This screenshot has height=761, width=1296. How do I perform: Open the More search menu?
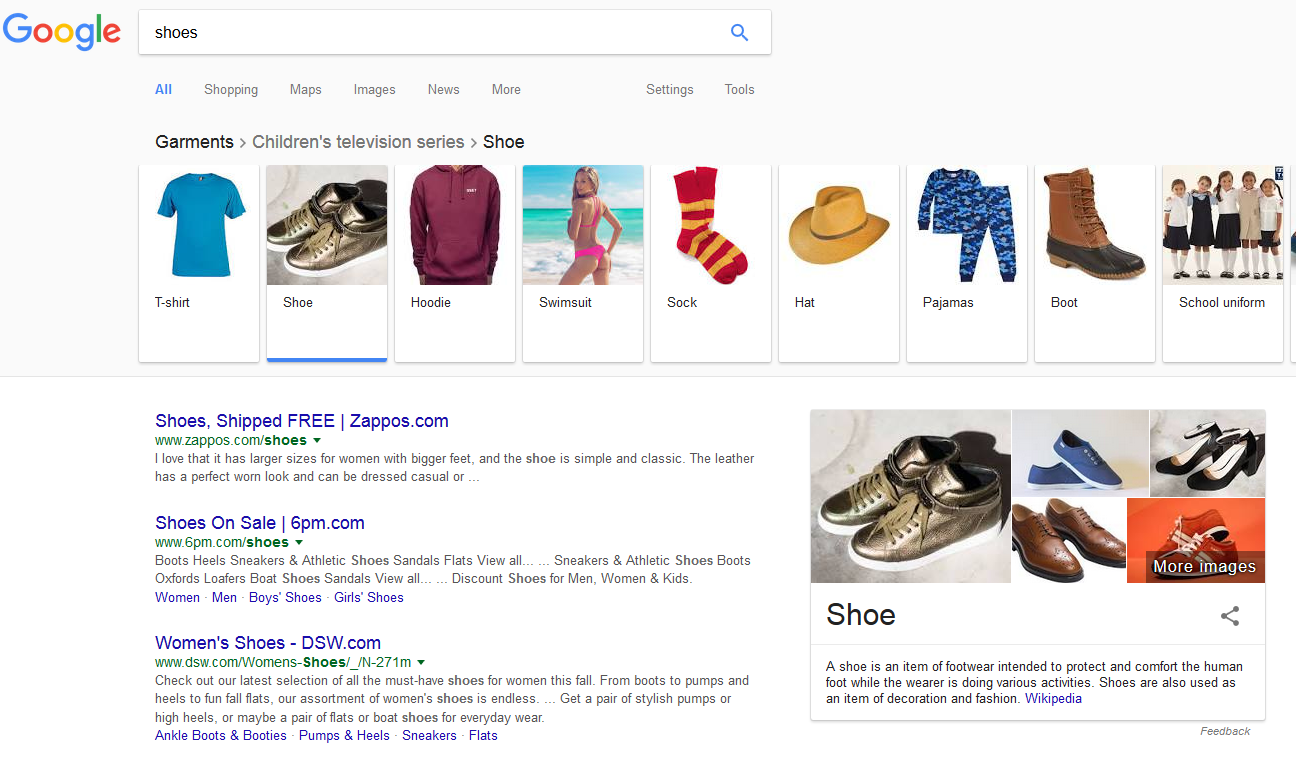506,89
